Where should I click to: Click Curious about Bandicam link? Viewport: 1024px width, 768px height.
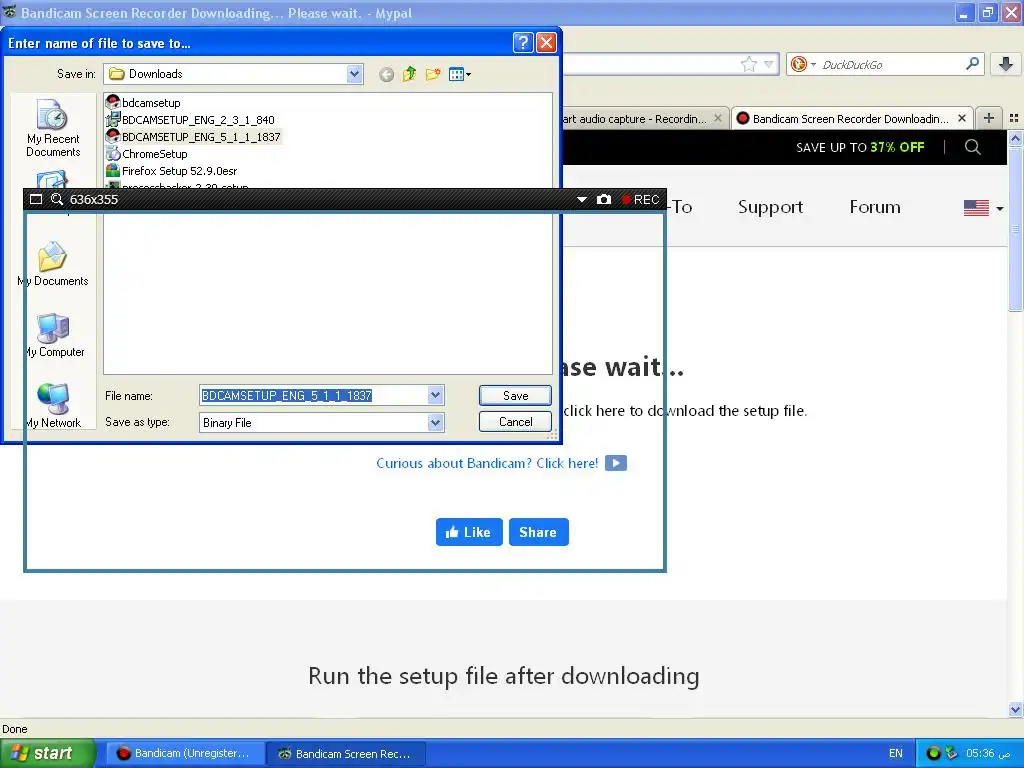click(x=487, y=463)
